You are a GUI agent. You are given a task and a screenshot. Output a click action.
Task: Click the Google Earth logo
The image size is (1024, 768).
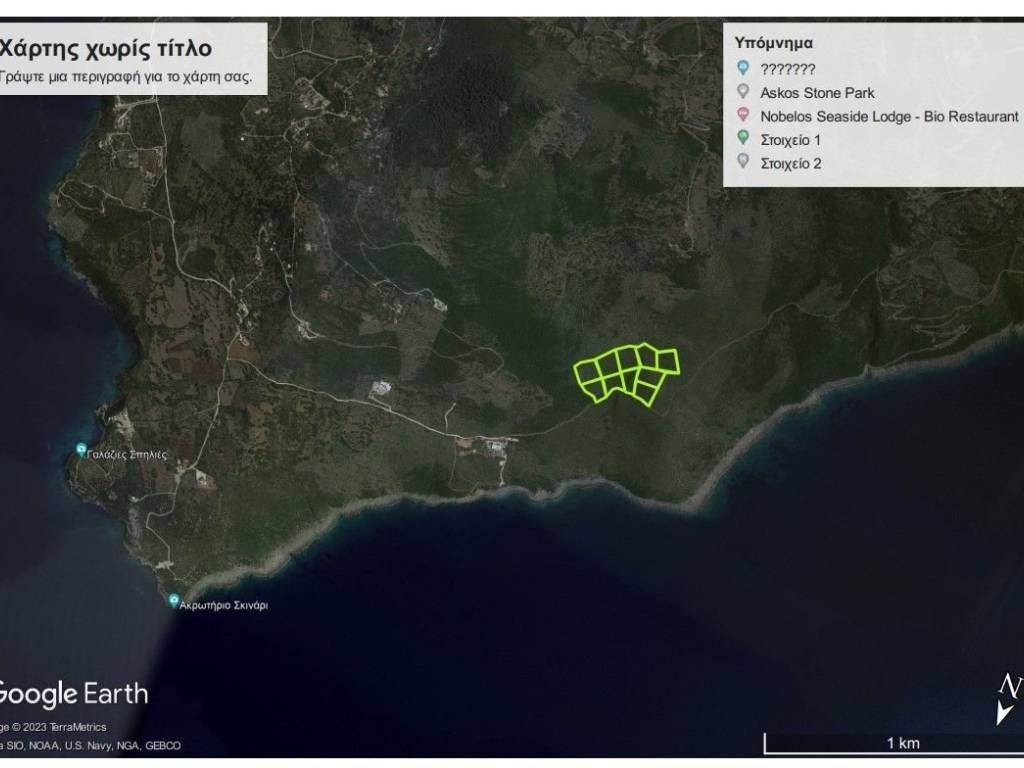(74, 694)
